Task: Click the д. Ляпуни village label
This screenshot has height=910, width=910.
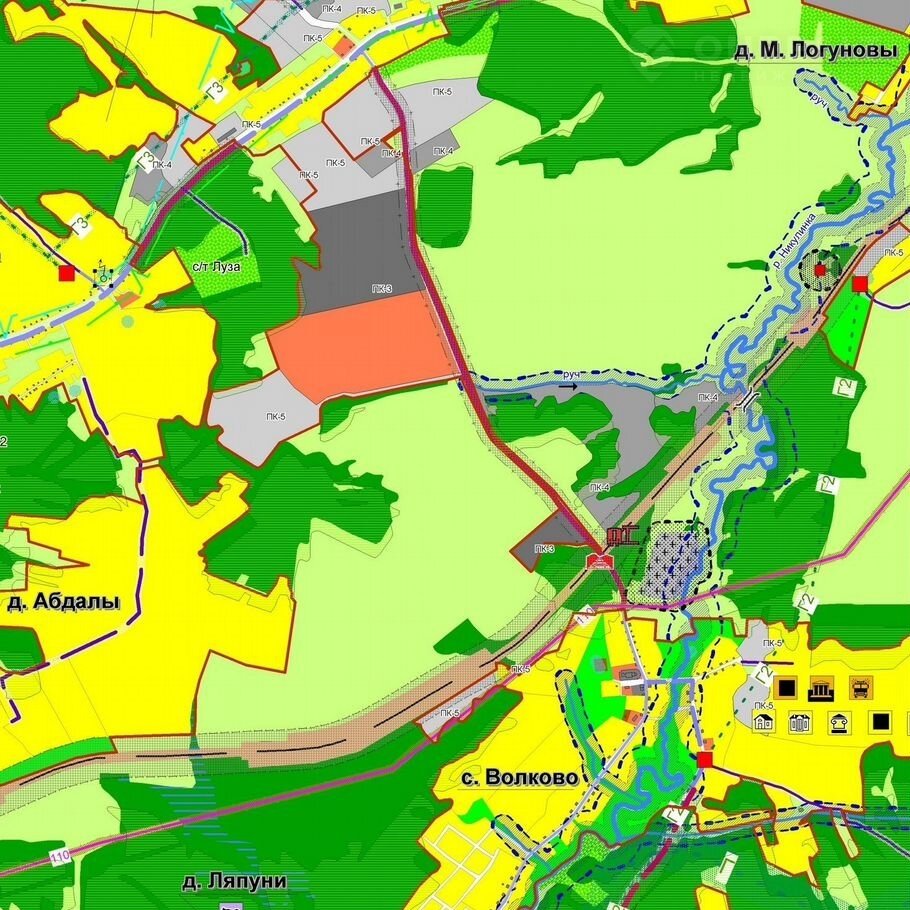Action: (x=235, y=881)
